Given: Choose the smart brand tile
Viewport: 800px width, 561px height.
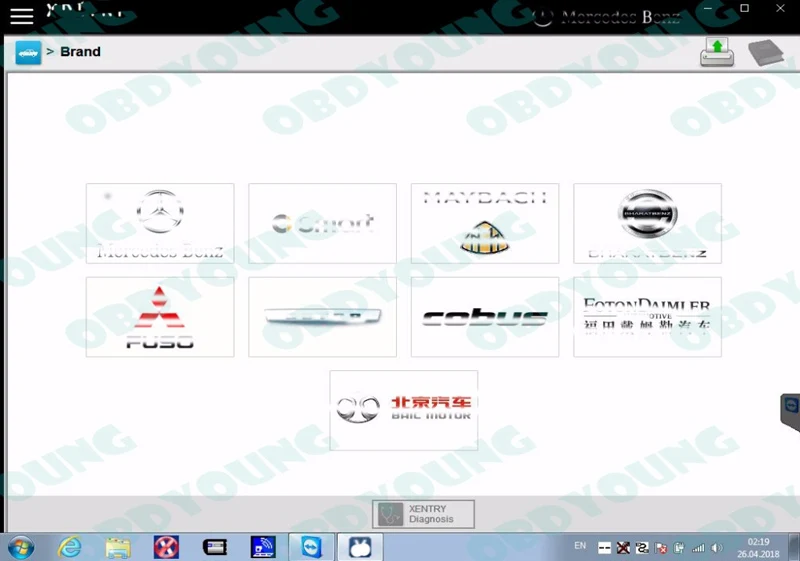Looking at the screenshot, I should (x=322, y=223).
